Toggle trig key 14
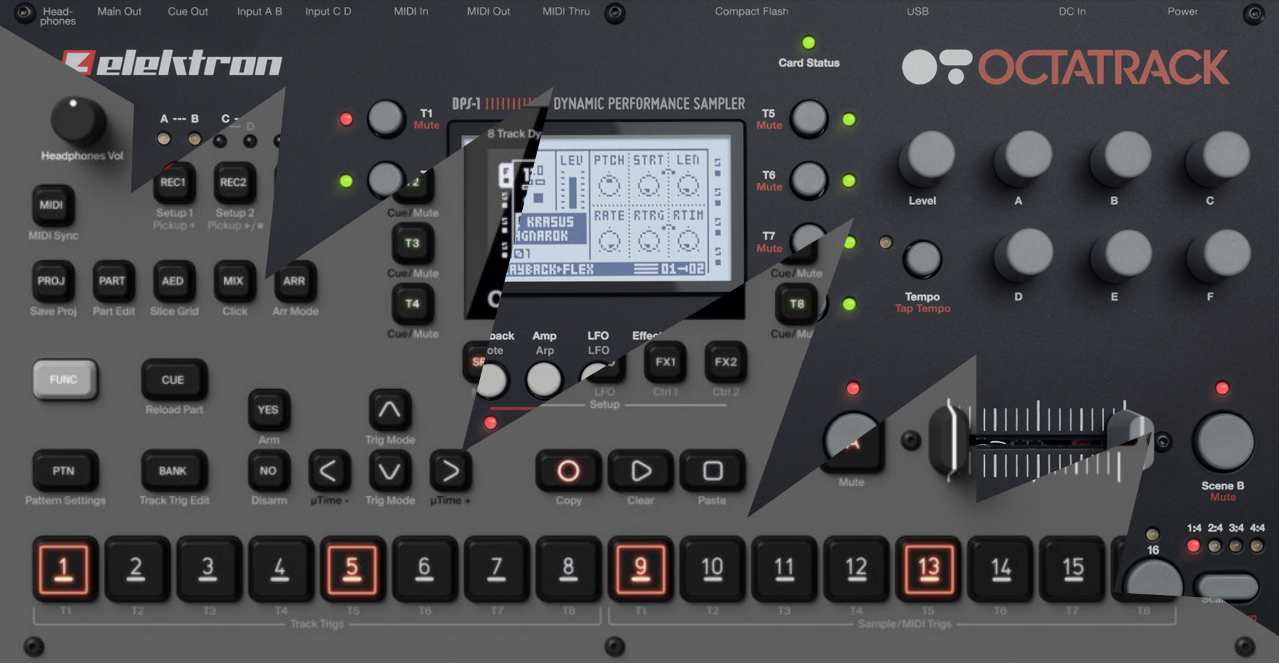Screen dimensions: 1279x663 [x=1000, y=569]
